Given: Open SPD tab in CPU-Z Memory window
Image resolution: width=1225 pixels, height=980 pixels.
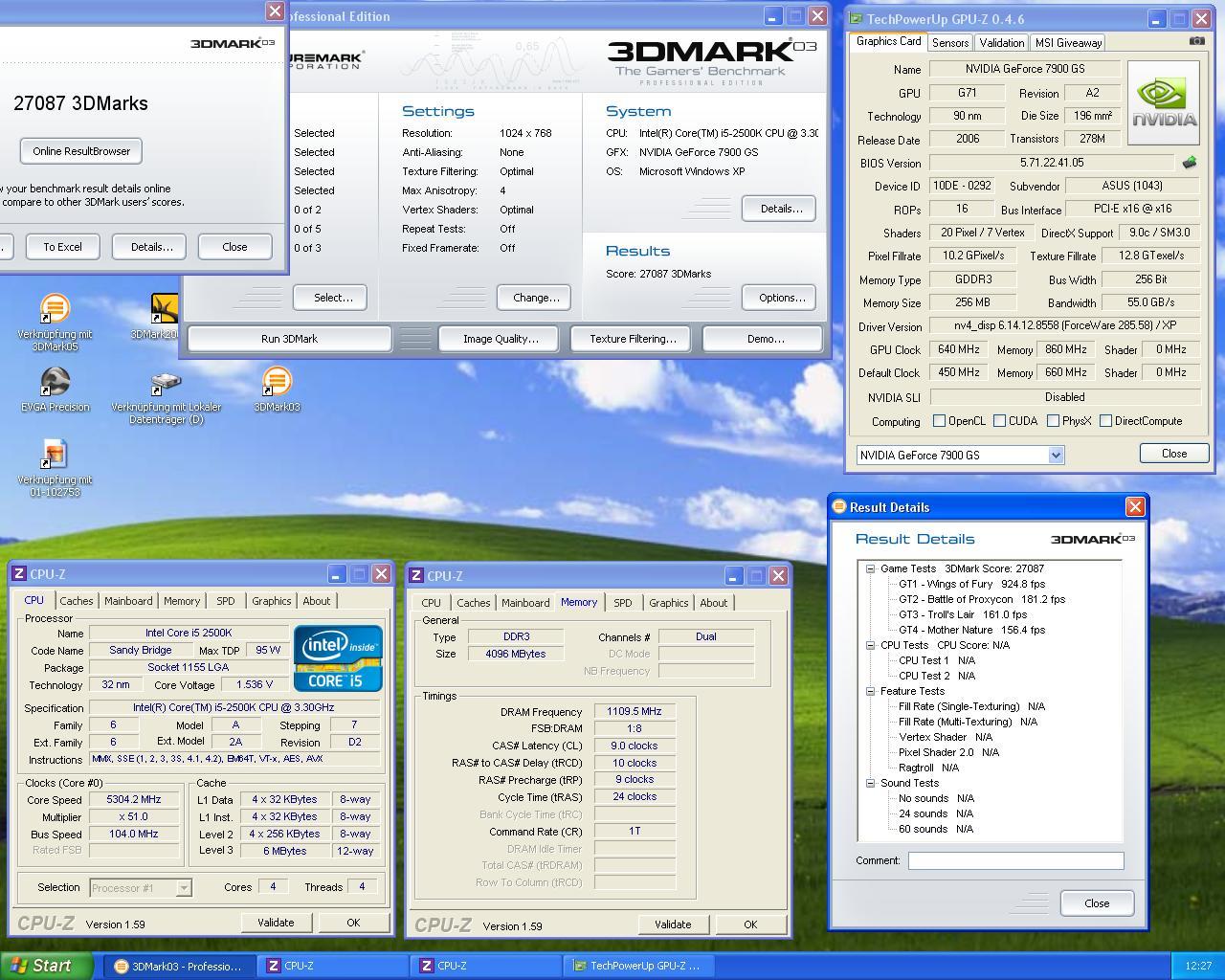Looking at the screenshot, I should click(622, 603).
